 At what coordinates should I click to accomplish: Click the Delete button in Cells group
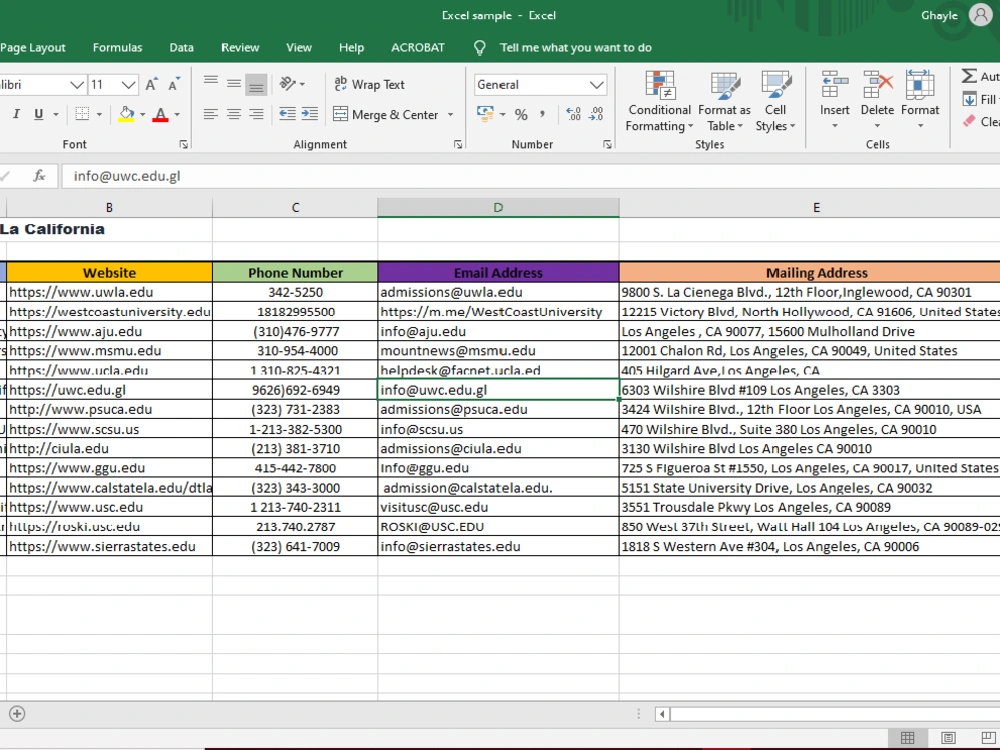(x=877, y=95)
